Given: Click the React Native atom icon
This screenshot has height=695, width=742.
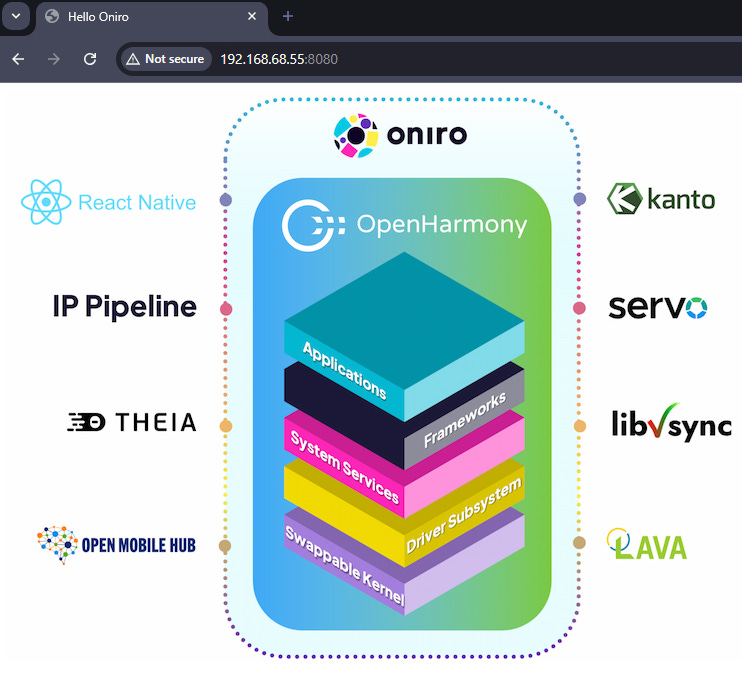Looking at the screenshot, I should tap(46, 202).
